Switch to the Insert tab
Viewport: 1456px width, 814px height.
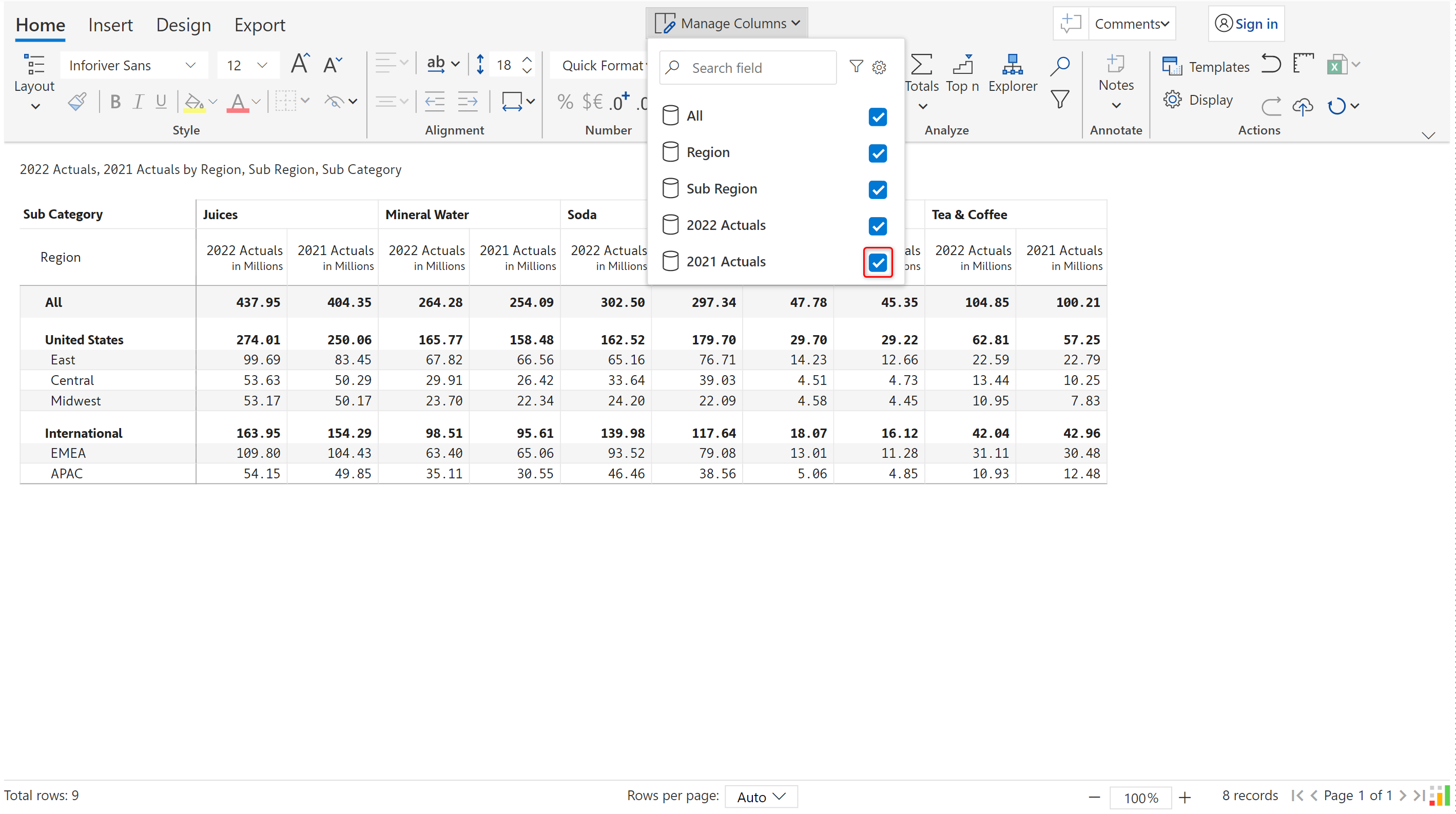(110, 25)
